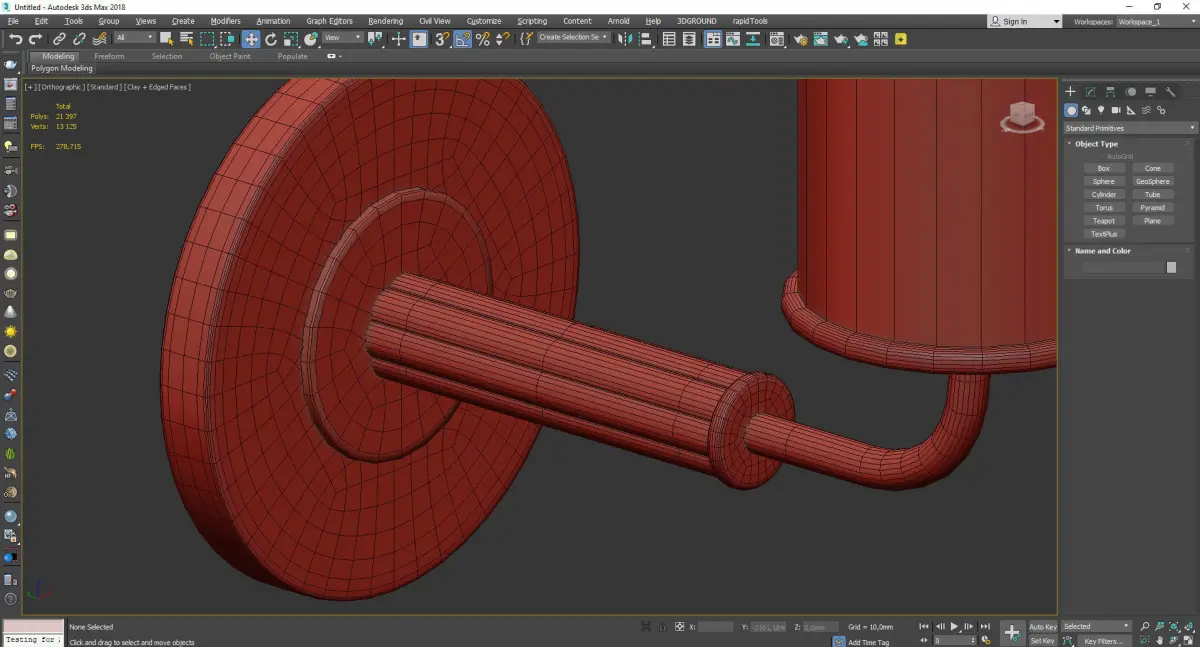The width and height of the screenshot is (1200, 647).
Task: Switch to the Cameras category in the Create panel
Action: pyautogui.click(x=1116, y=110)
